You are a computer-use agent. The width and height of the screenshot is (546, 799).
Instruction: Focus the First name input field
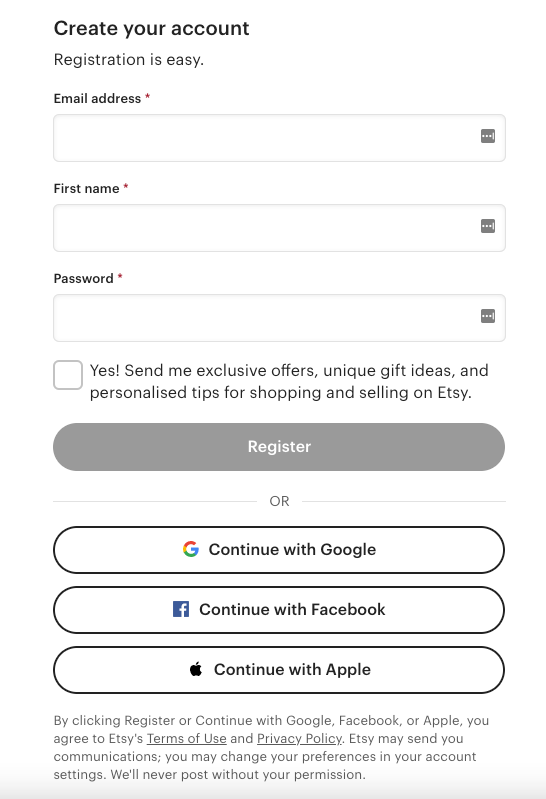(279, 228)
